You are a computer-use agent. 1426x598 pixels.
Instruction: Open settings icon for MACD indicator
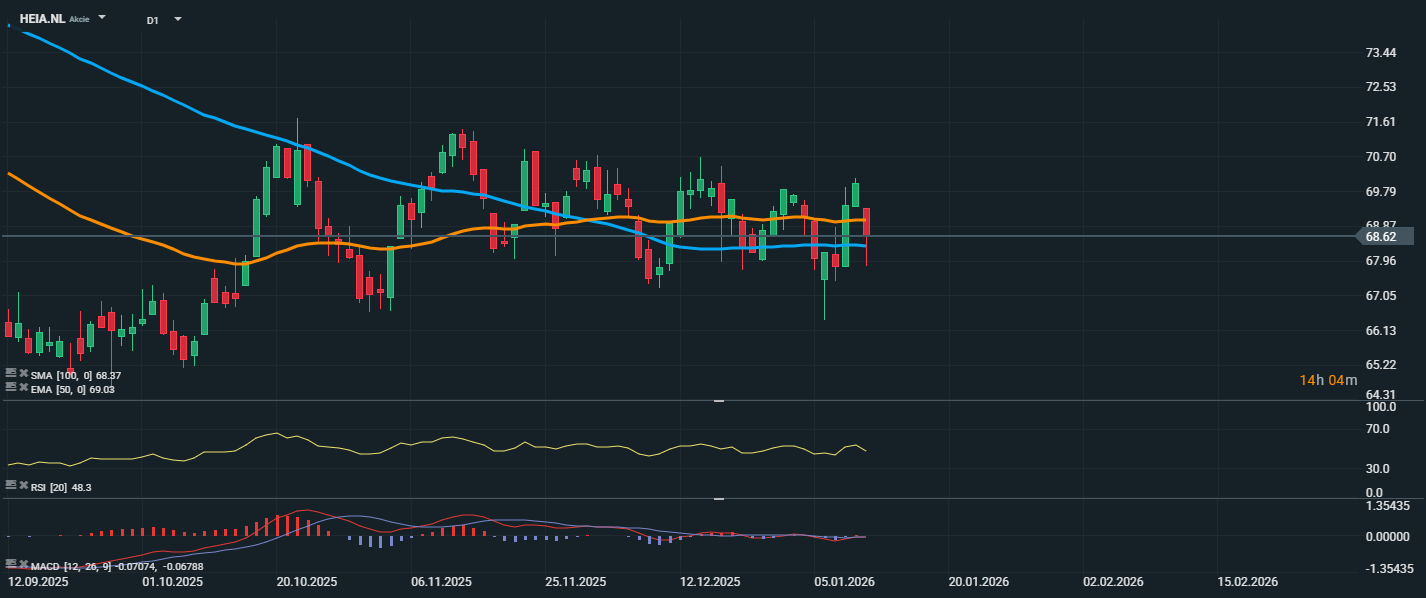(x=11, y=566)
